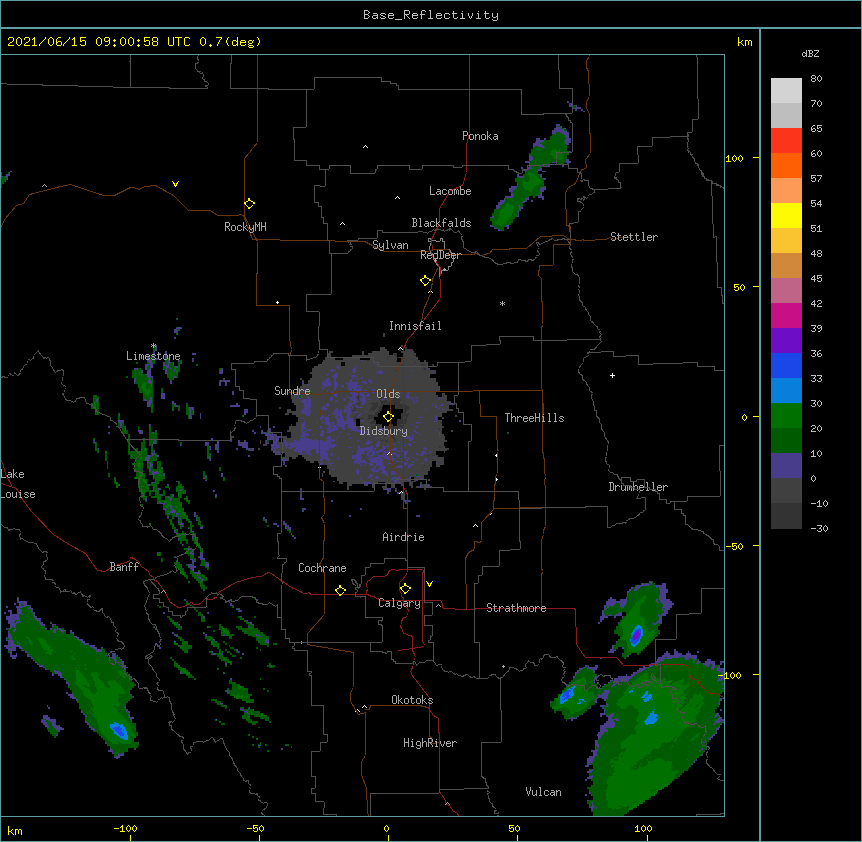Click the Innisfail label
This screenshot has width=862, height=842.
(x=415, y=326)
